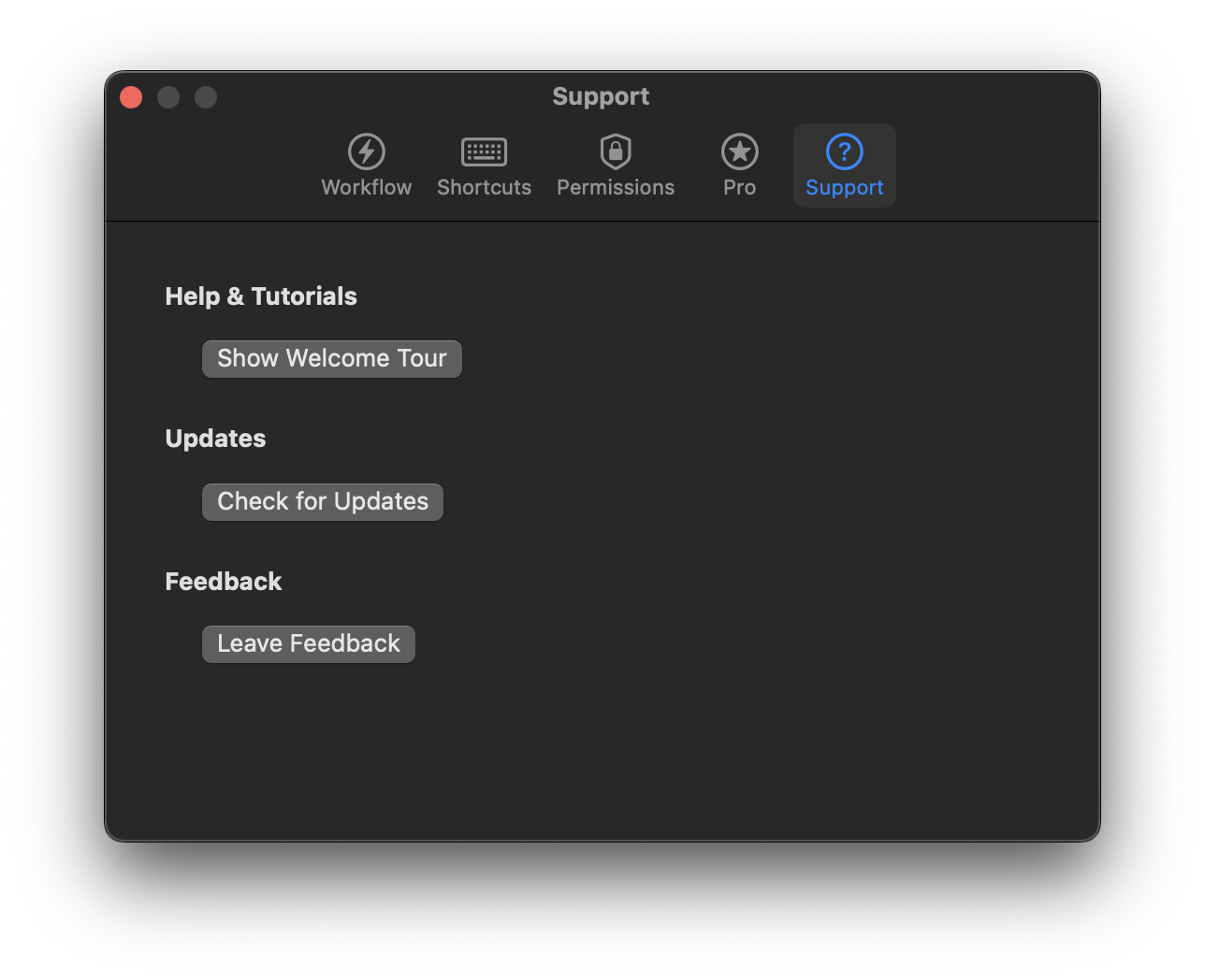Image resolution: width=1205 pixels, height=980 pixels.
Task: Click the Help & Tutorials heading
Action: tap(261, 296)
